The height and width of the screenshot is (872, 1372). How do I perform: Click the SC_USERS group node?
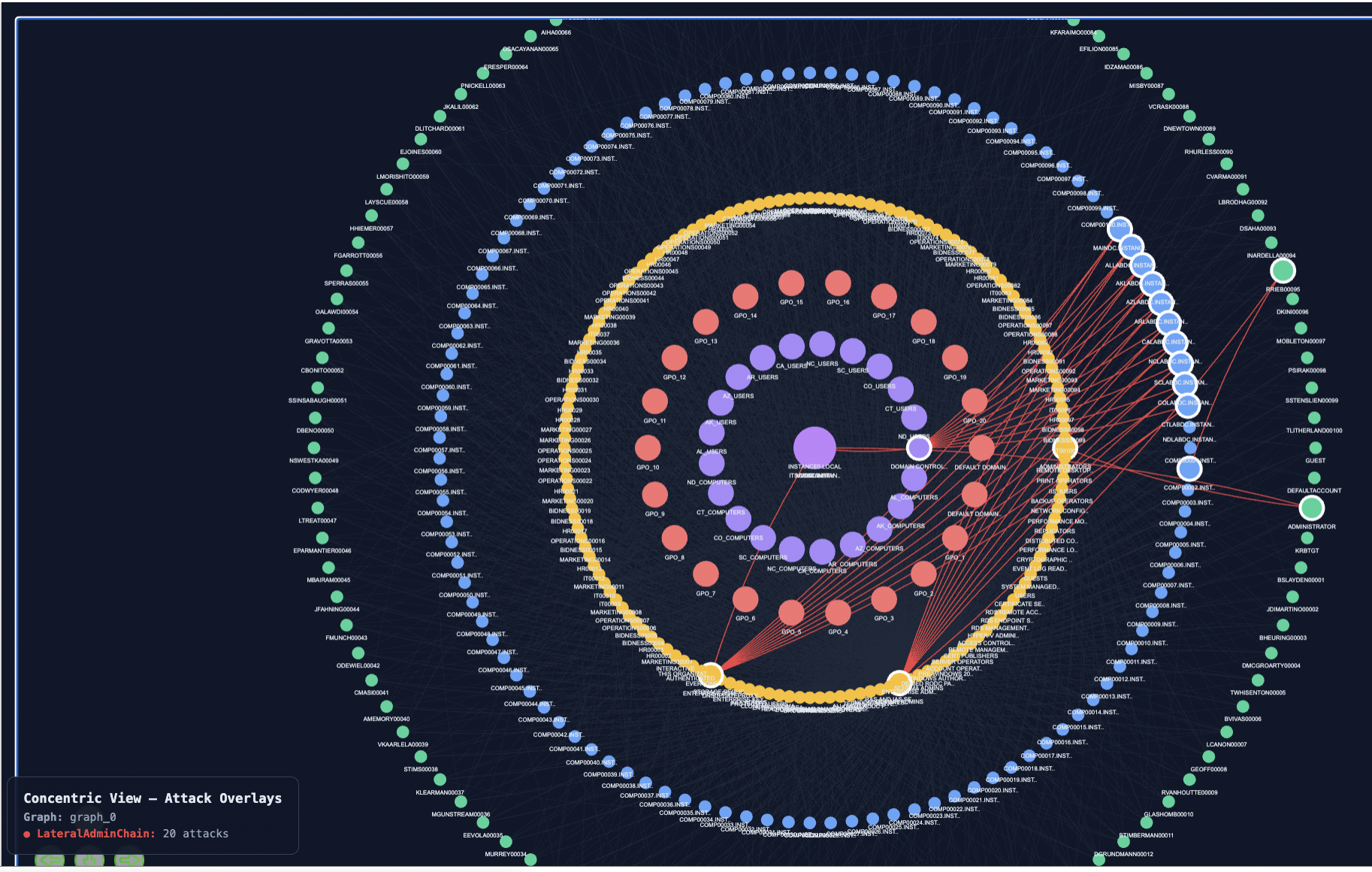[x=853, y=352]
